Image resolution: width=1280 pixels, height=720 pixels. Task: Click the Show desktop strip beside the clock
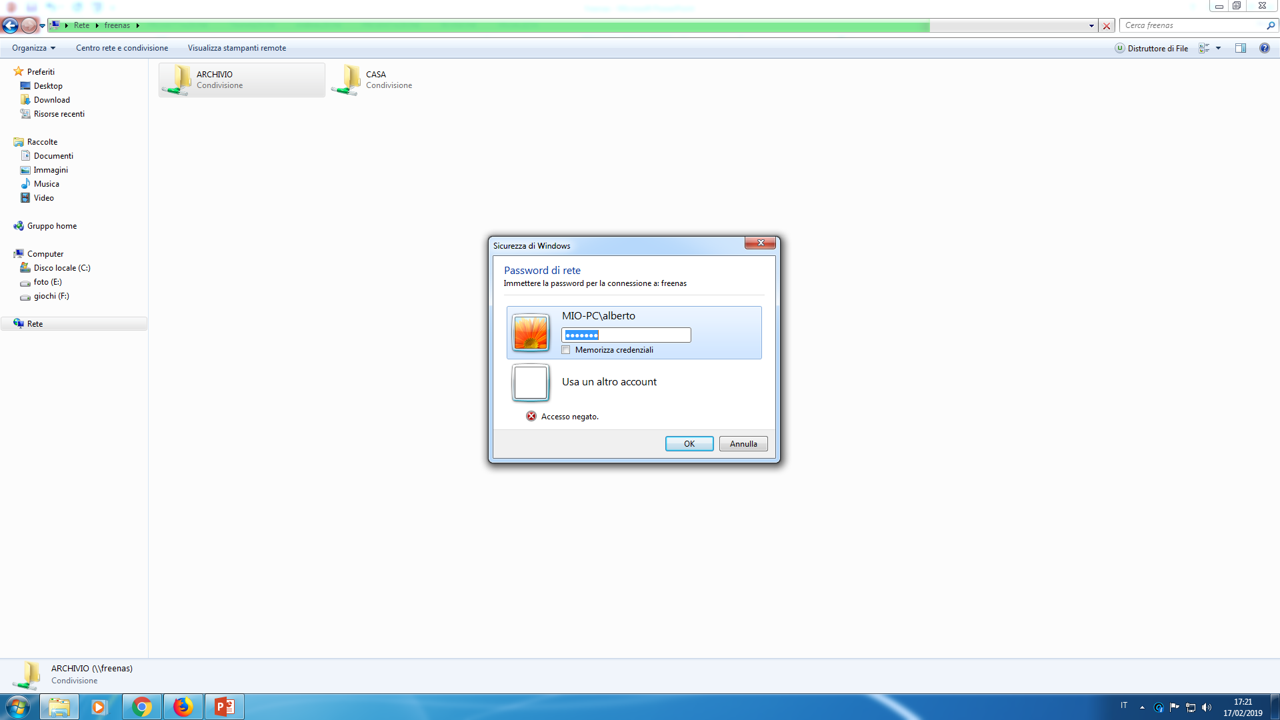pyautogui.click(x=1274, y=707)
